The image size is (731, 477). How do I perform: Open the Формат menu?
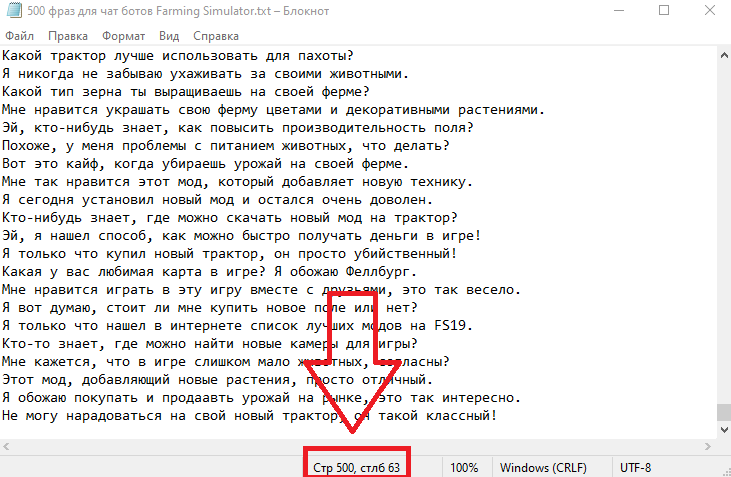(x=124, y=36)
